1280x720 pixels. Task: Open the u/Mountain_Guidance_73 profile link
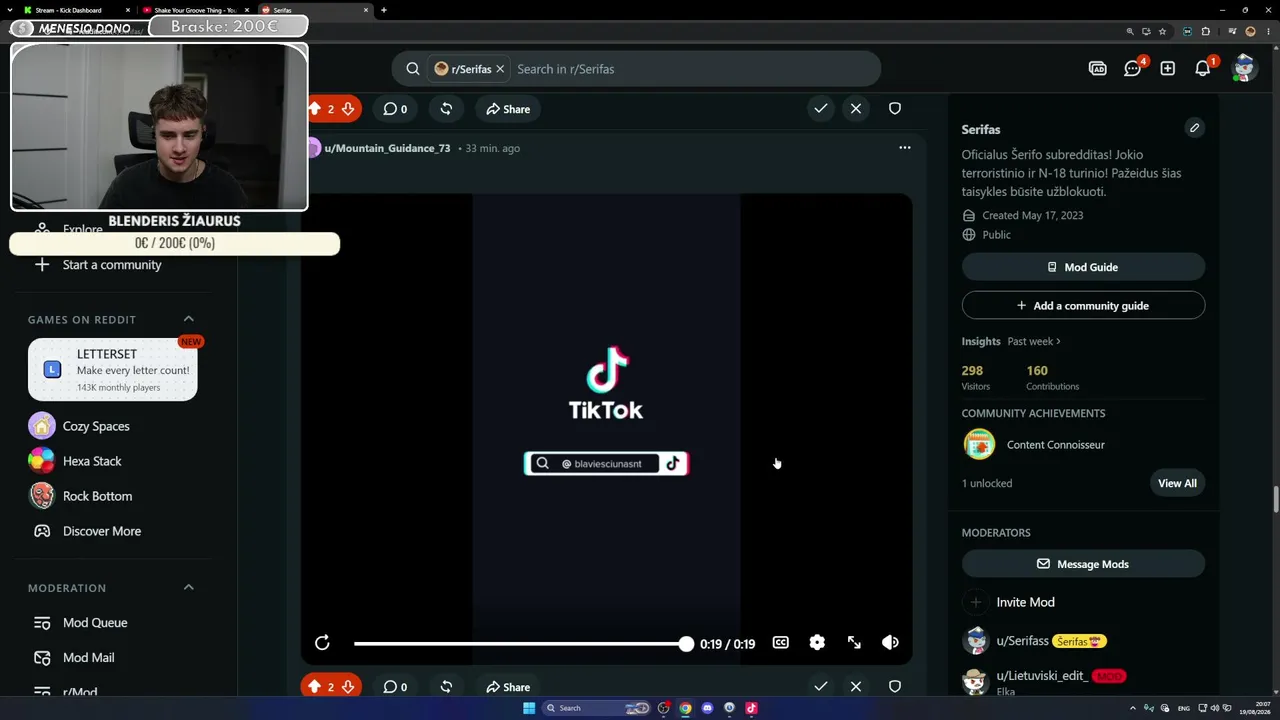point(387,148)
